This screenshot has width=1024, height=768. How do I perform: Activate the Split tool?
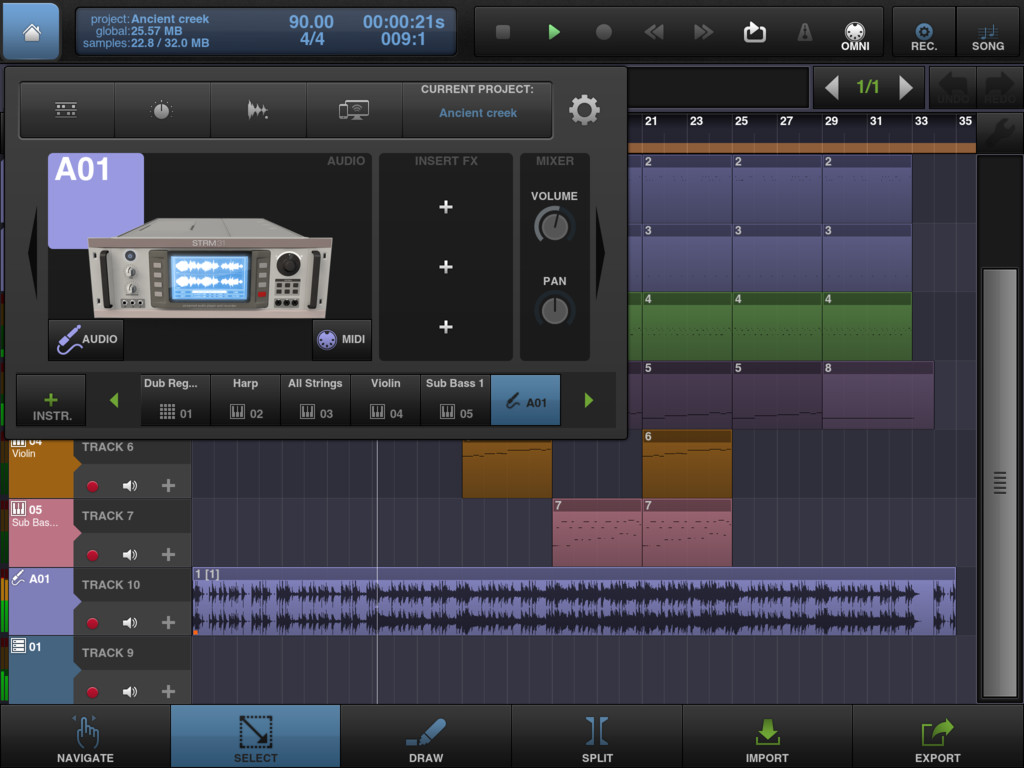tap(597, 738)
